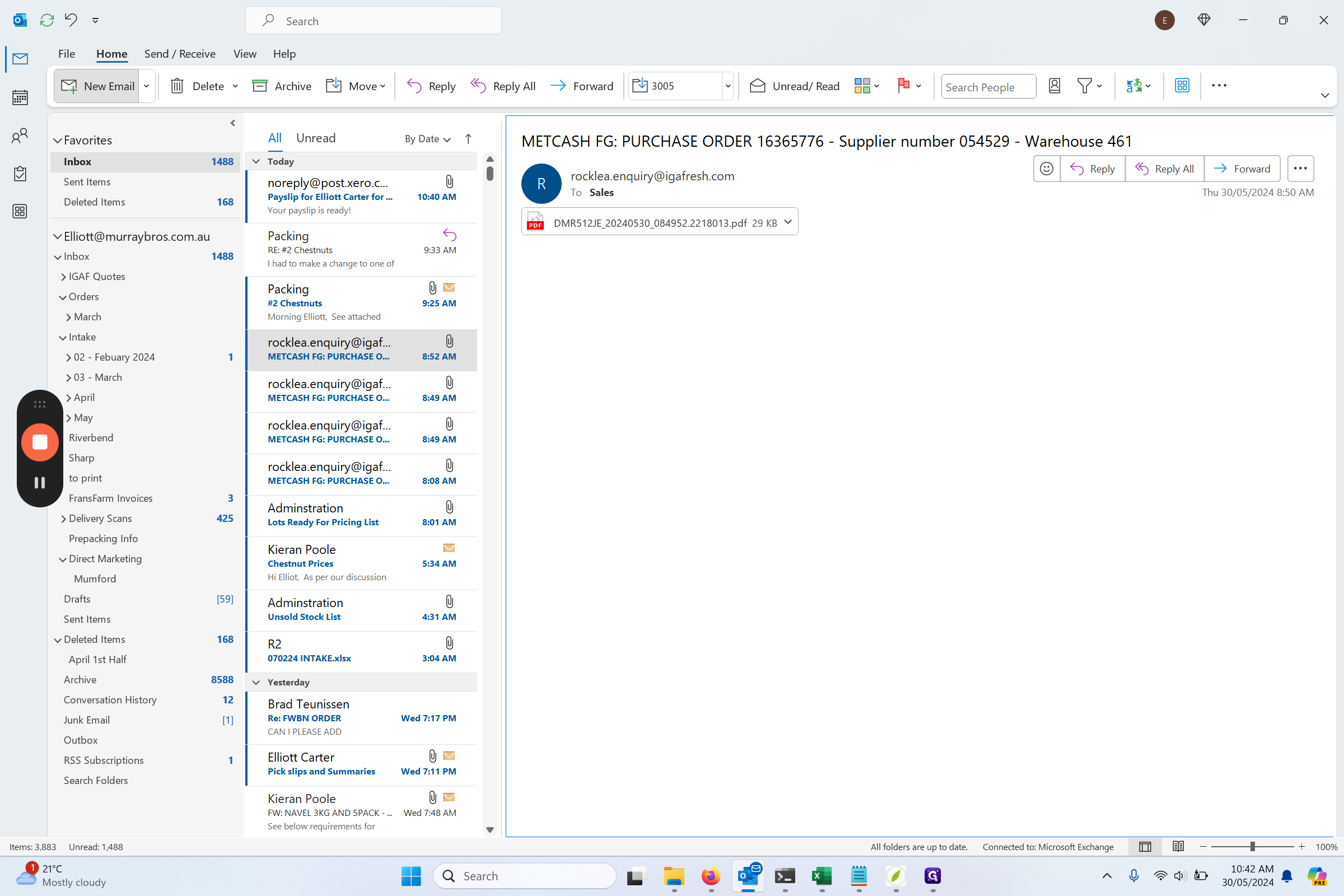Open the By Date sort dropdown
Image resolution: width=1344 pixels, height=896 pixels.
(427, 139)
